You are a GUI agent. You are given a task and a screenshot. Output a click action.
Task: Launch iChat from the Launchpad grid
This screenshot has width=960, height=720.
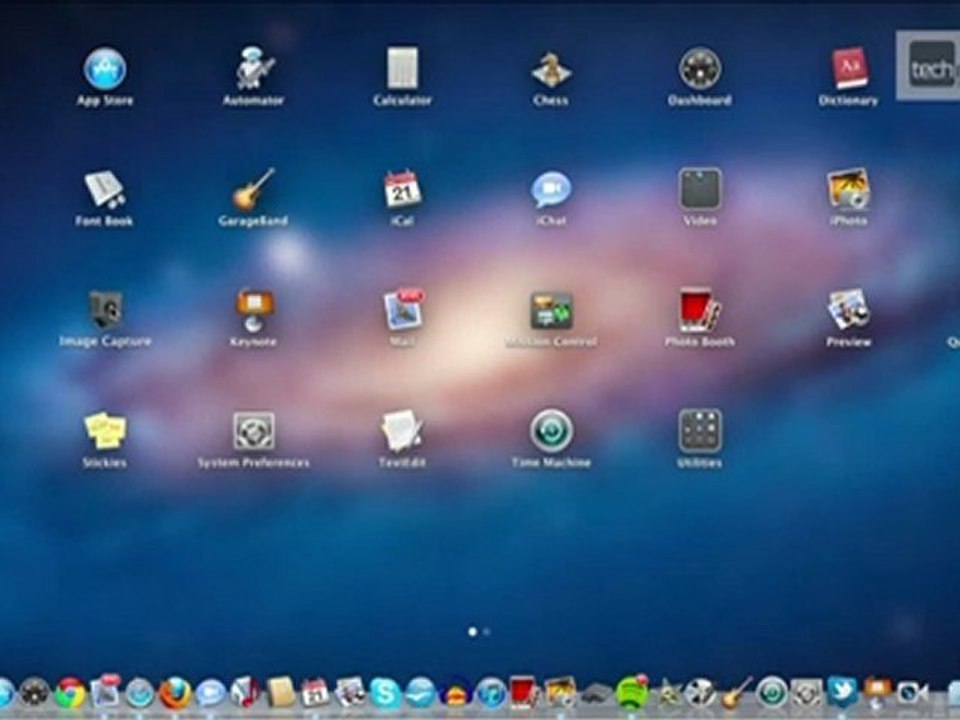coord(551,190)
